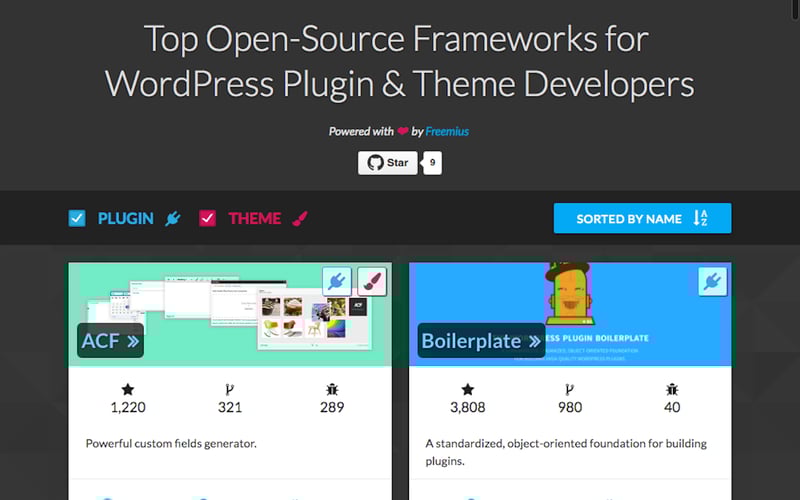Click the pink heart icon

(403, 131)
